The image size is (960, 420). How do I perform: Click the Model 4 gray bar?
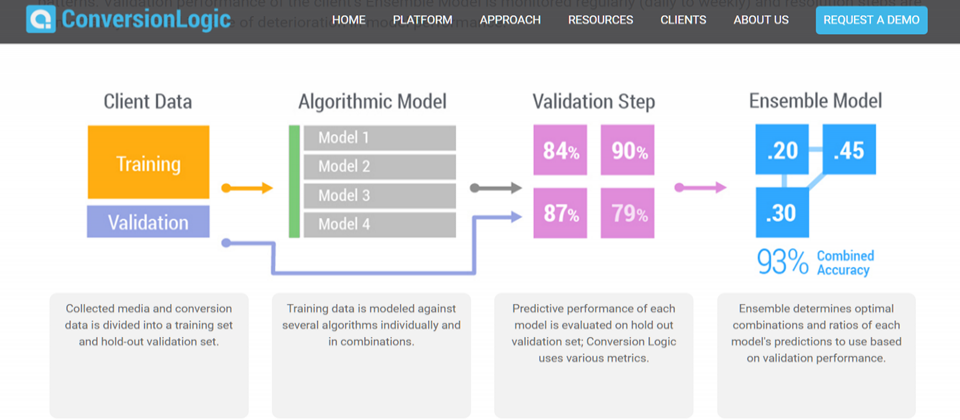[380, 225]
